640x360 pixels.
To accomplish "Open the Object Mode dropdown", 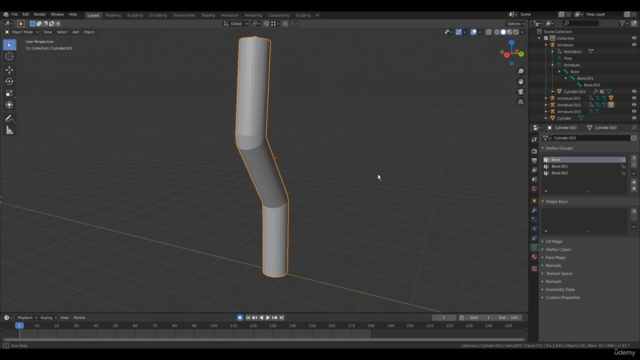I will [22, 32].
